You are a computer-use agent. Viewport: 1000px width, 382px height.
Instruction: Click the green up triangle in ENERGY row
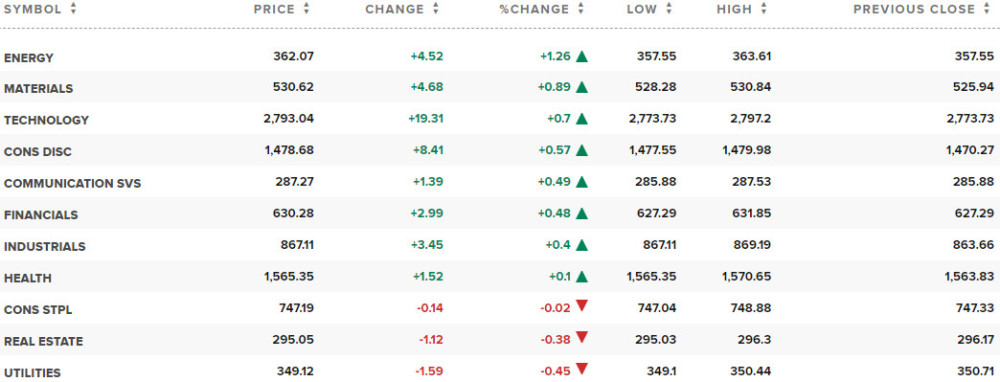[581, 56]
